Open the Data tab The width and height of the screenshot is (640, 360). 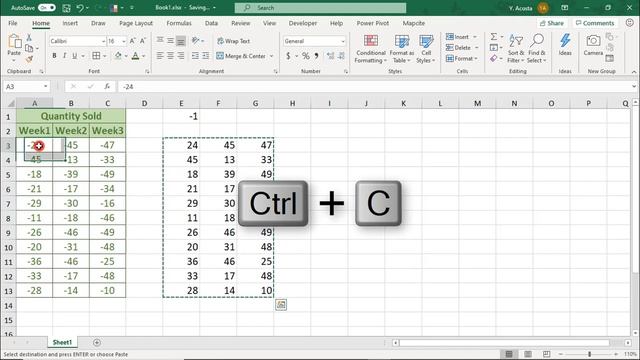pos(211,23)
